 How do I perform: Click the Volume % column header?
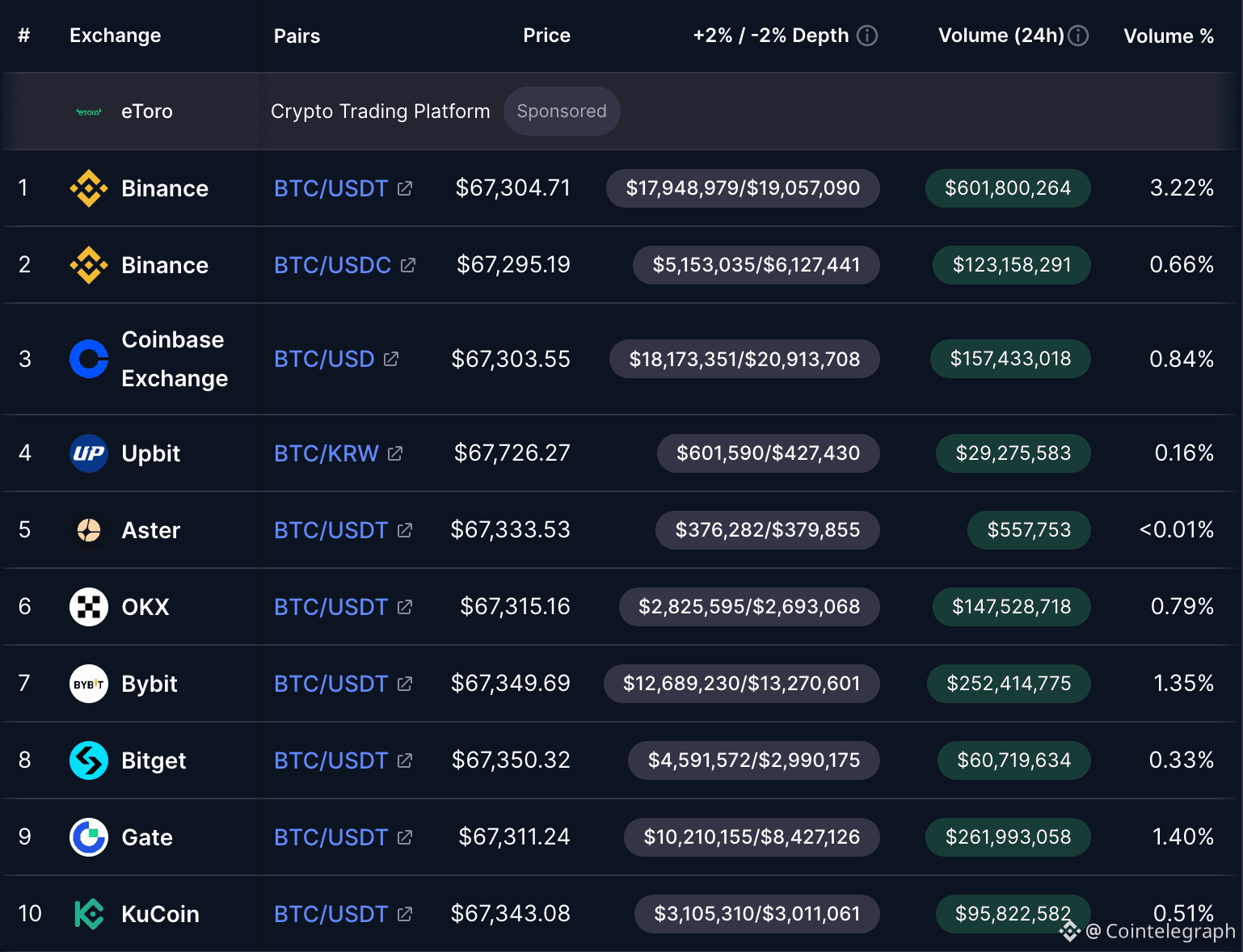(x=1169, y=36)
